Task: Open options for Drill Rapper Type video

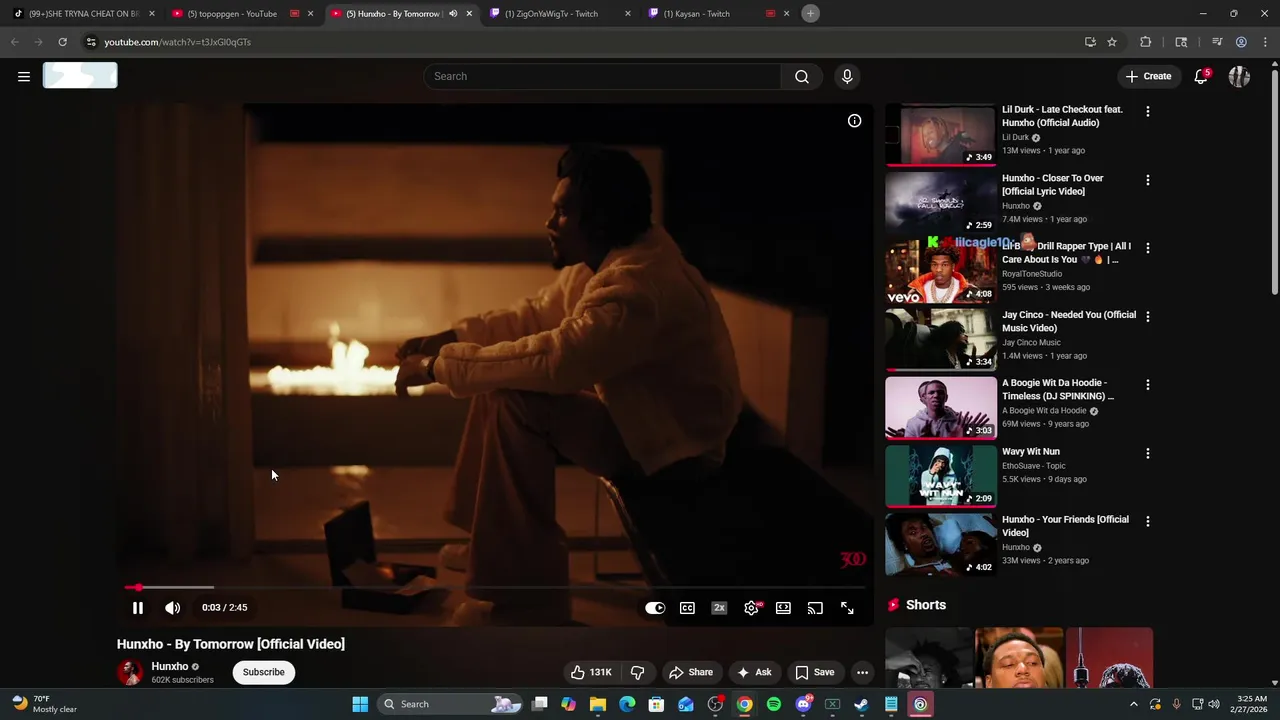Action: [1147, 248]
